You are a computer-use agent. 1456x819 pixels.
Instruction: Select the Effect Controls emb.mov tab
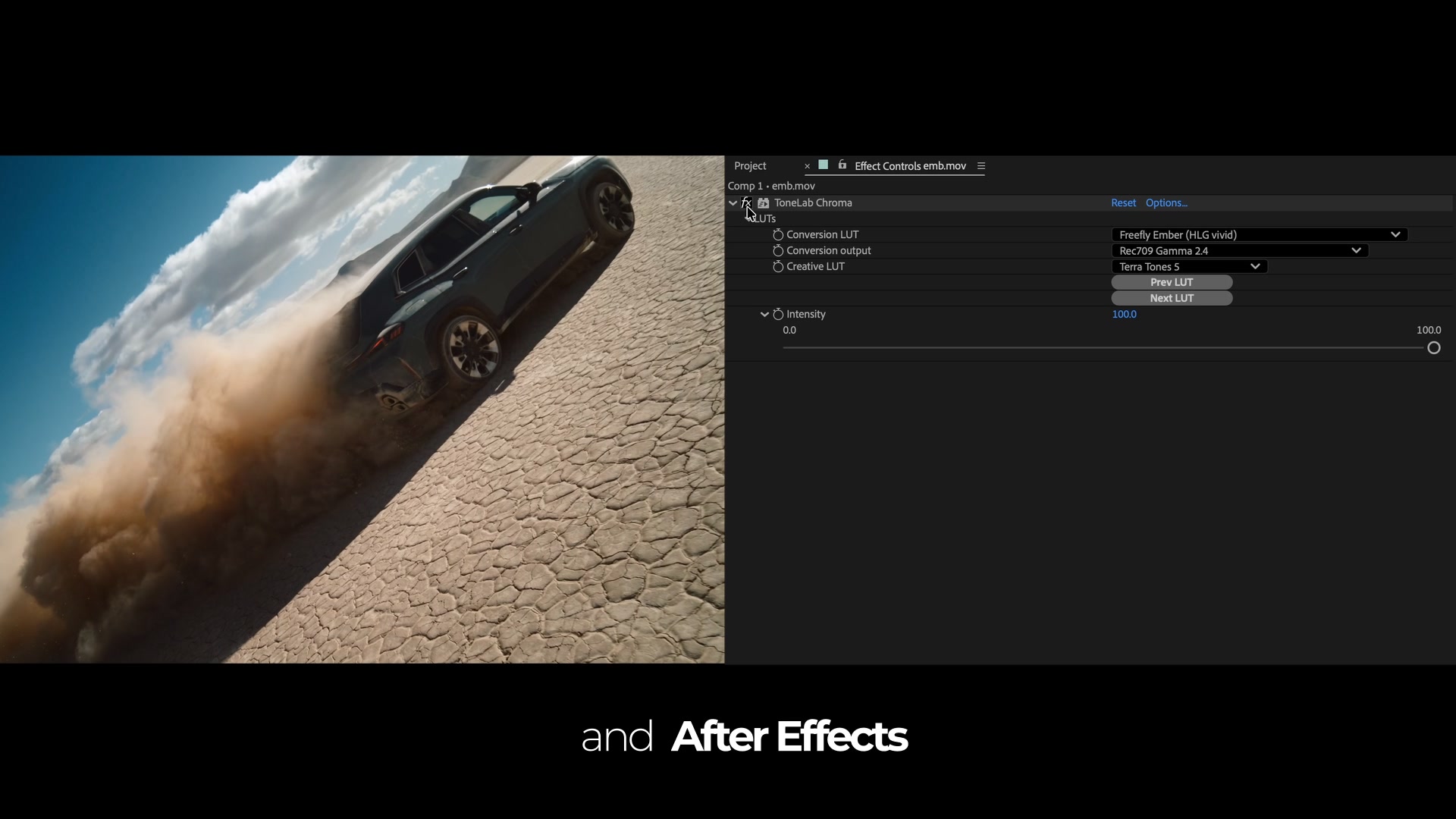point(910,166)
